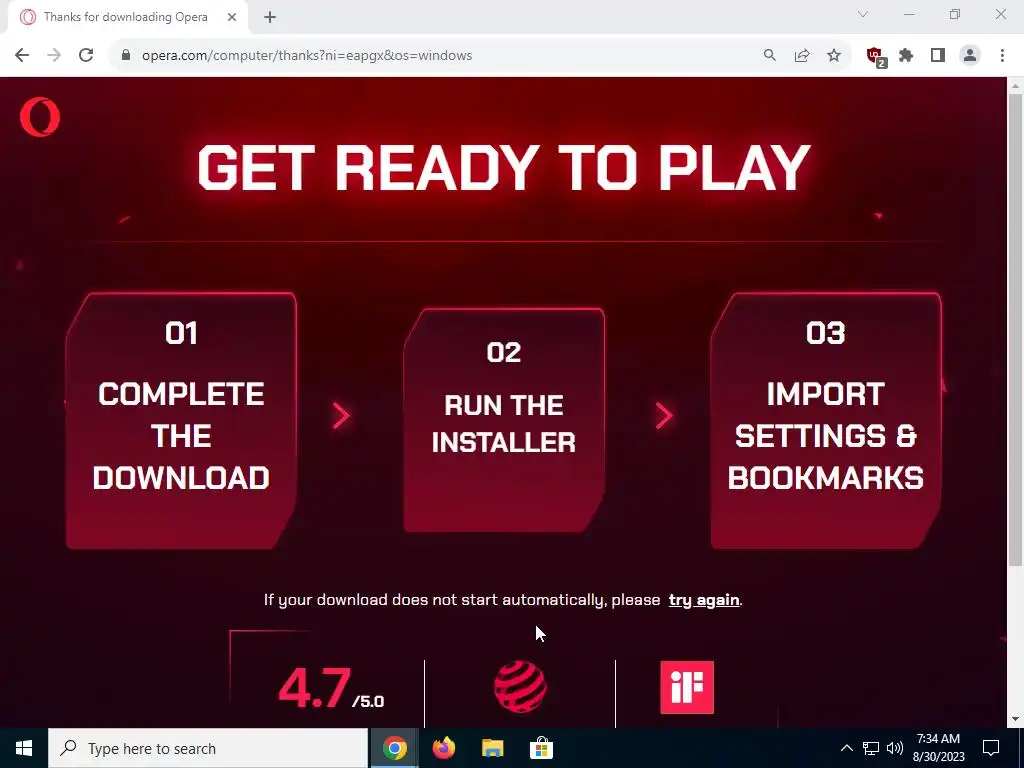Open File Explorer from the taskbar
The image size is (1024, 768).
[x=492, y=748]
